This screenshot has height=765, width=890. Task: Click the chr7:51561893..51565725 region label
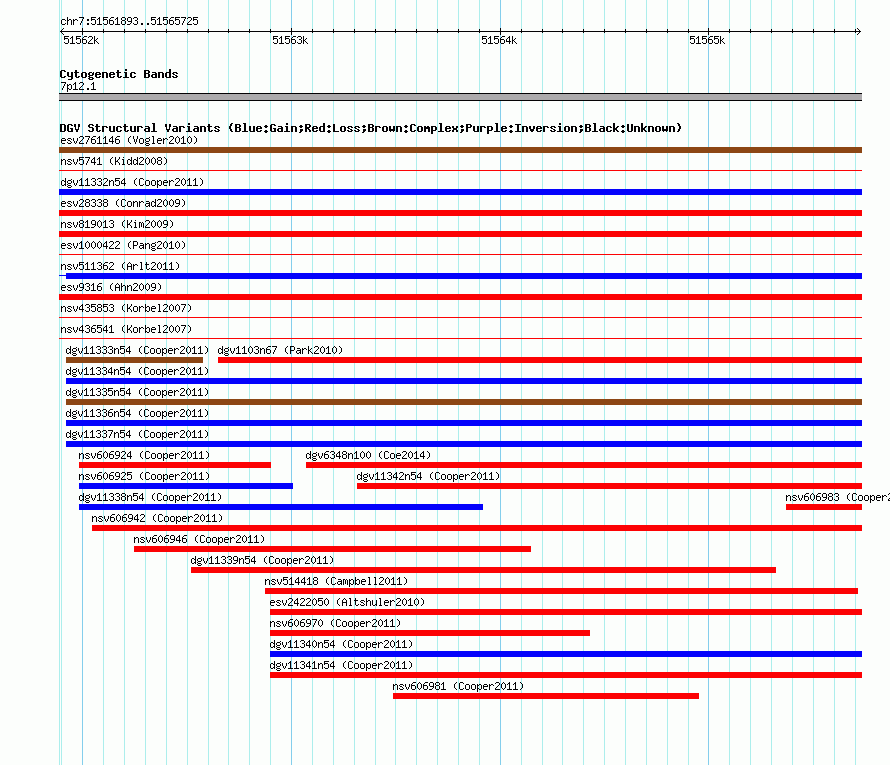[129, 22]
